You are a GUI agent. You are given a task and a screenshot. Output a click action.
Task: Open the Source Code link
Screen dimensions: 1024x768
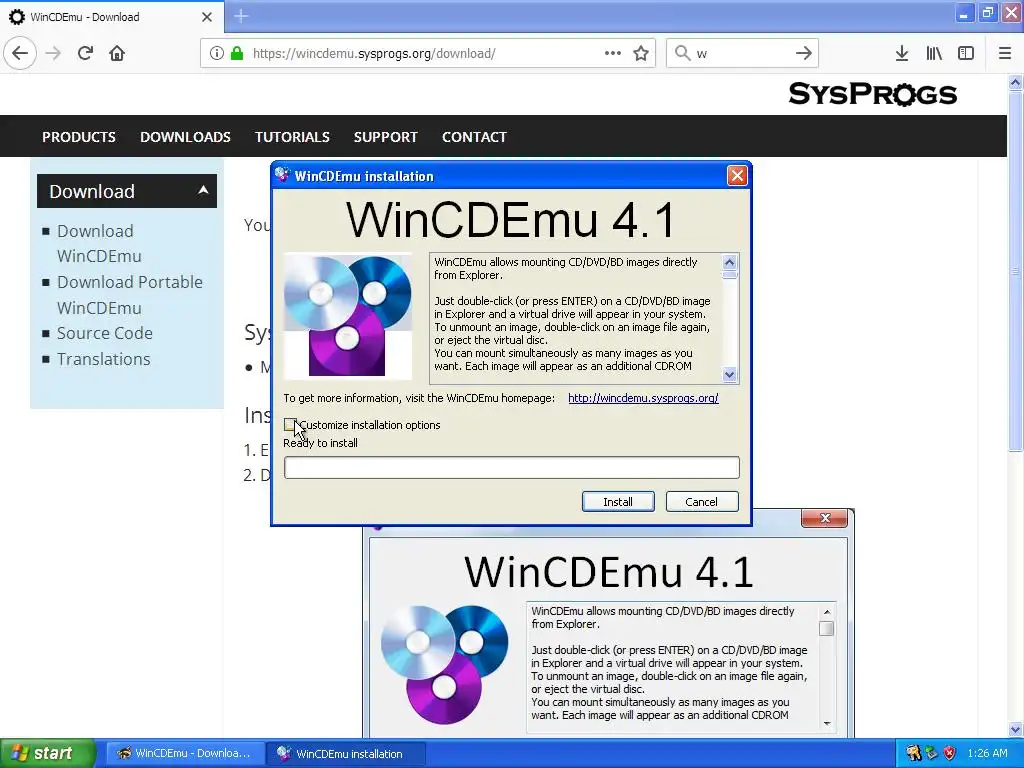point(104,333)
